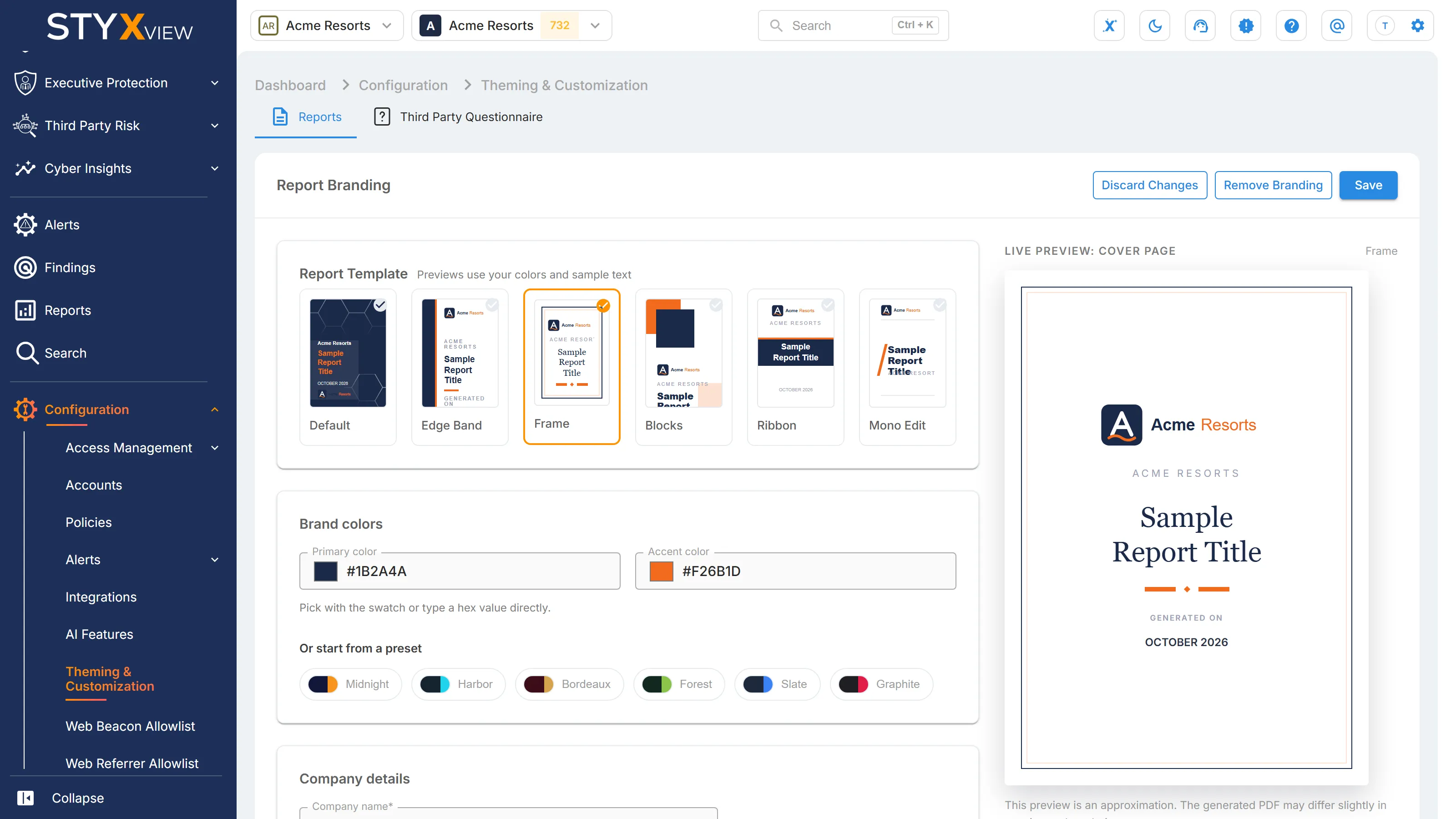Open the settings gear icon in top bar

1417,25
